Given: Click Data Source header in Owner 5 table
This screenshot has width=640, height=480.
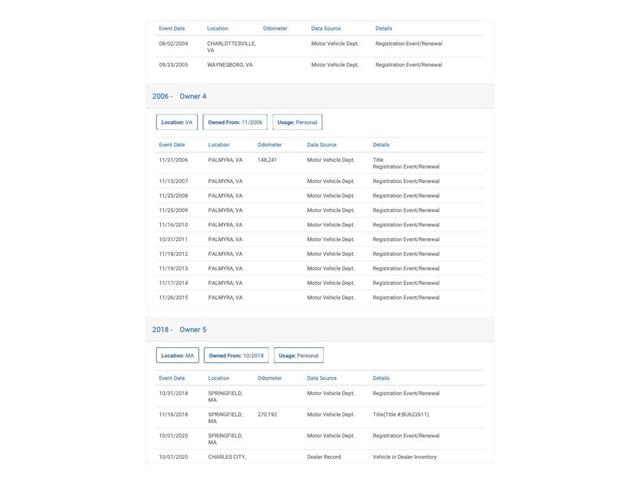Looking at the screenshot, I should pos(322,378).
